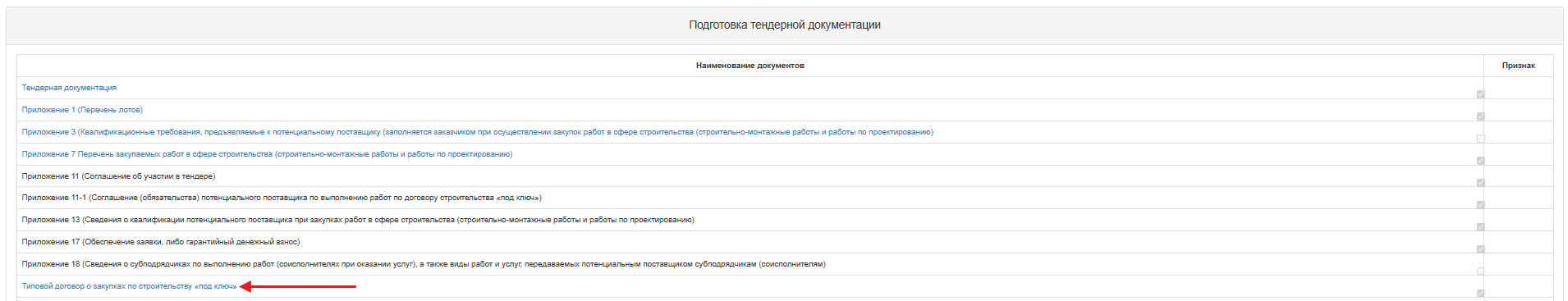Click Подготовка тендерной документации panel heading

pos(785,25)
